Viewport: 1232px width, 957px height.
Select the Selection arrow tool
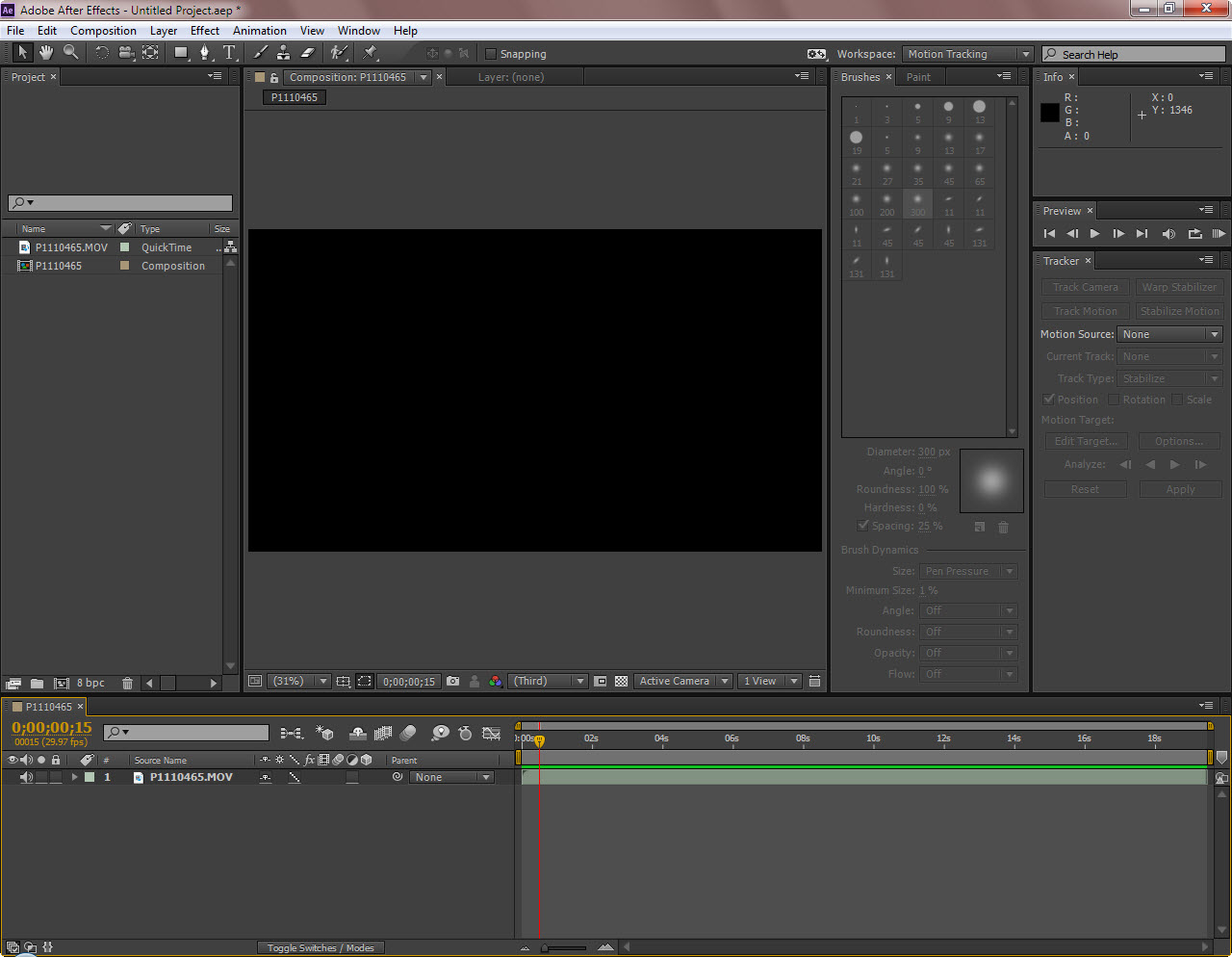pyautogui.click(x=22, y=53)
